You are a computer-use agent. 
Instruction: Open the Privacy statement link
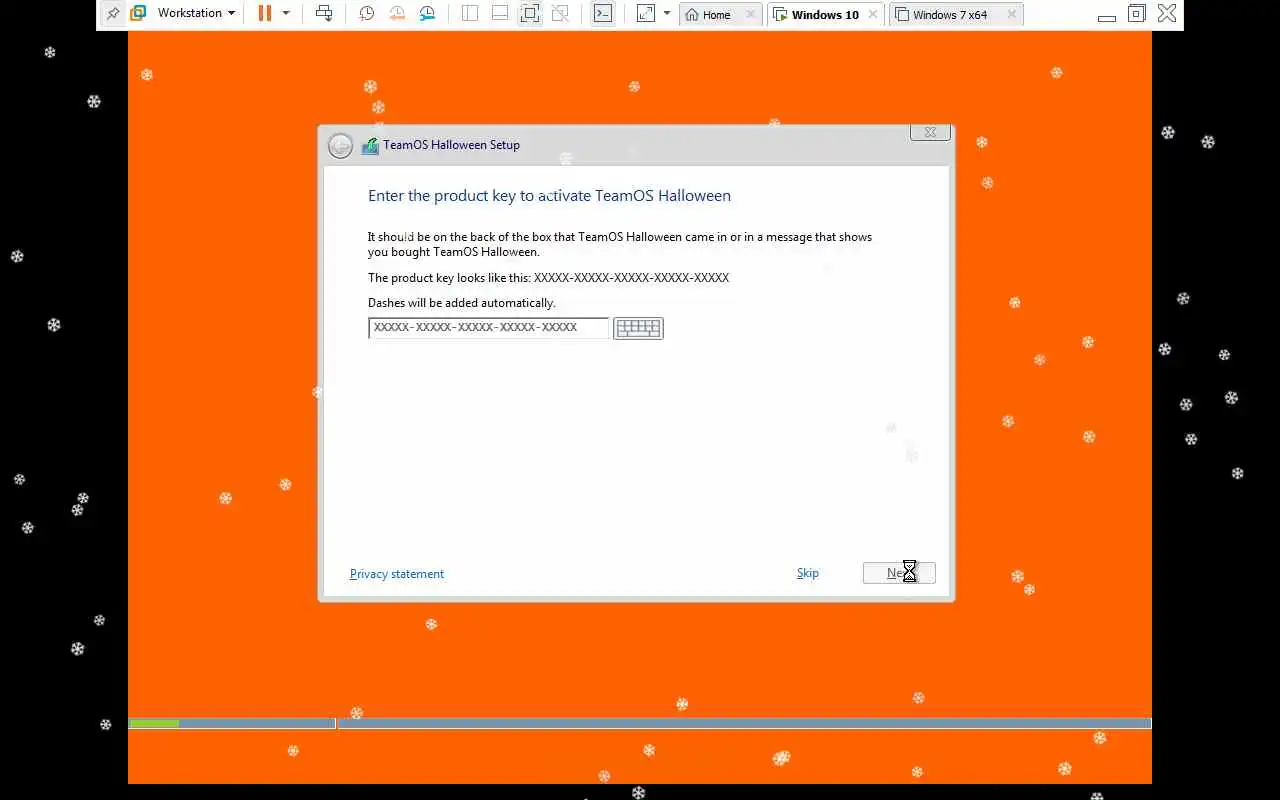[397, 574]
